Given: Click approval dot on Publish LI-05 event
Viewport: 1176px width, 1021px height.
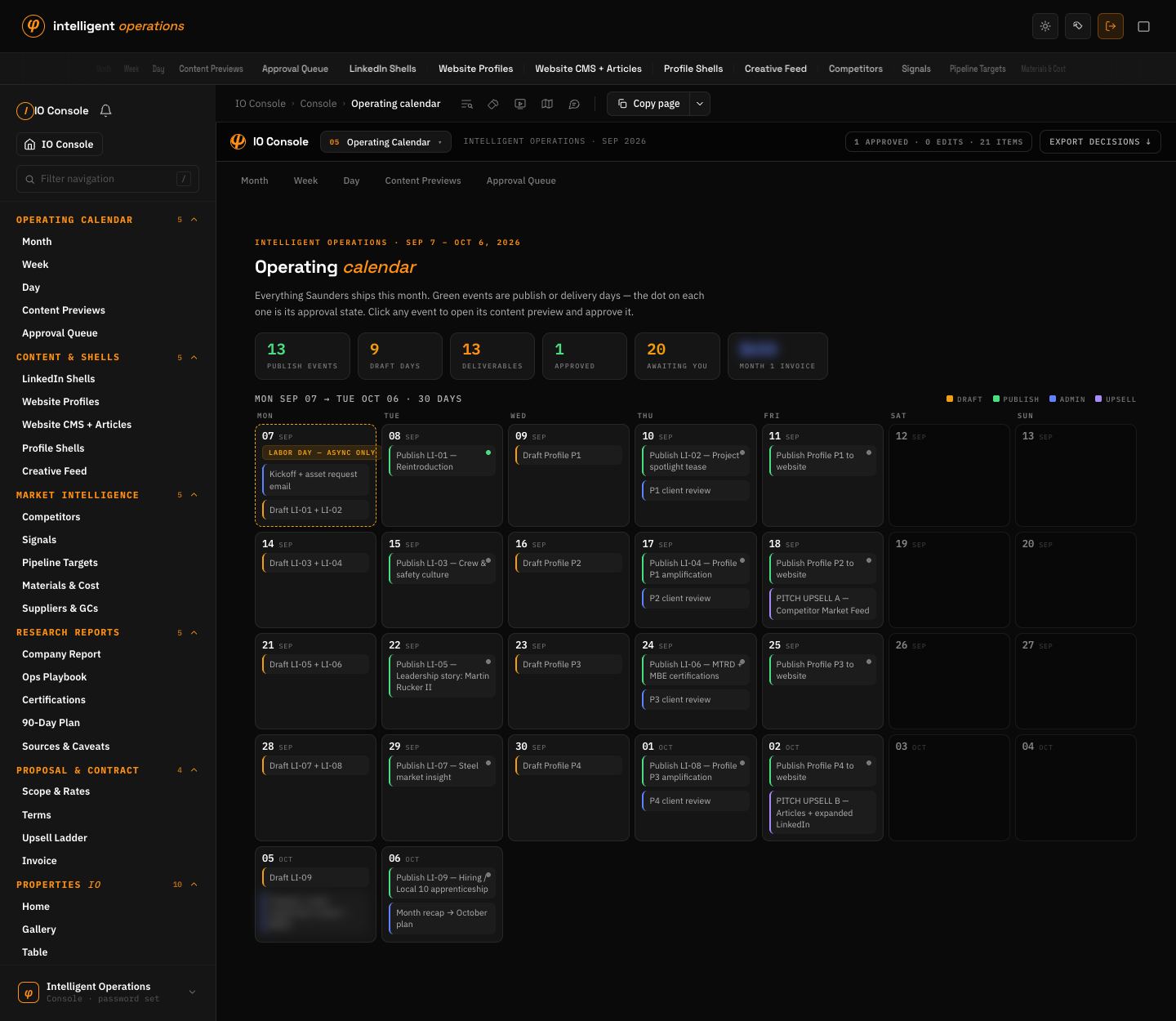Looking at the screenshot, I should click(x=488, y=662).
